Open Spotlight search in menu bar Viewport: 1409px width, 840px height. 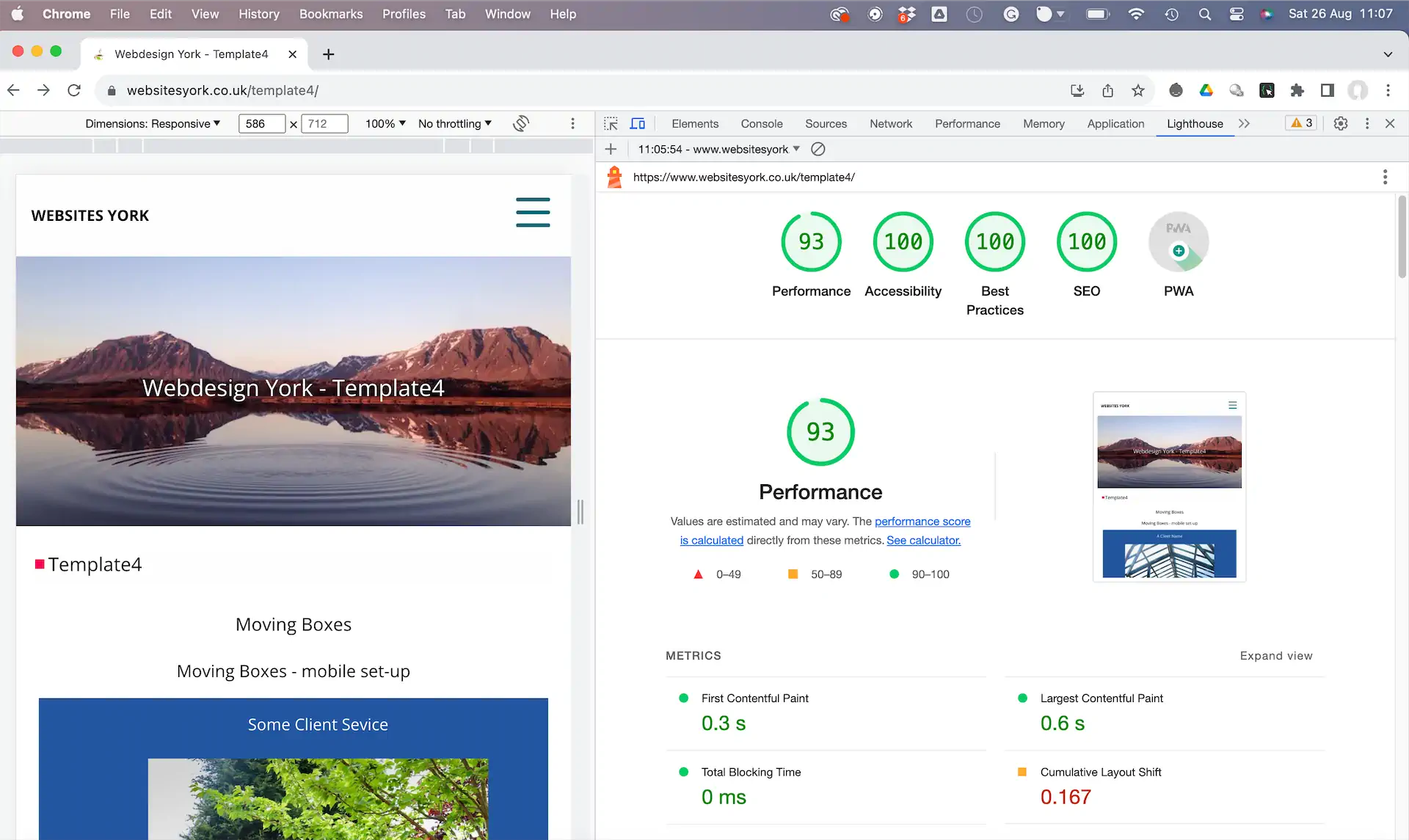(1204, 14)
